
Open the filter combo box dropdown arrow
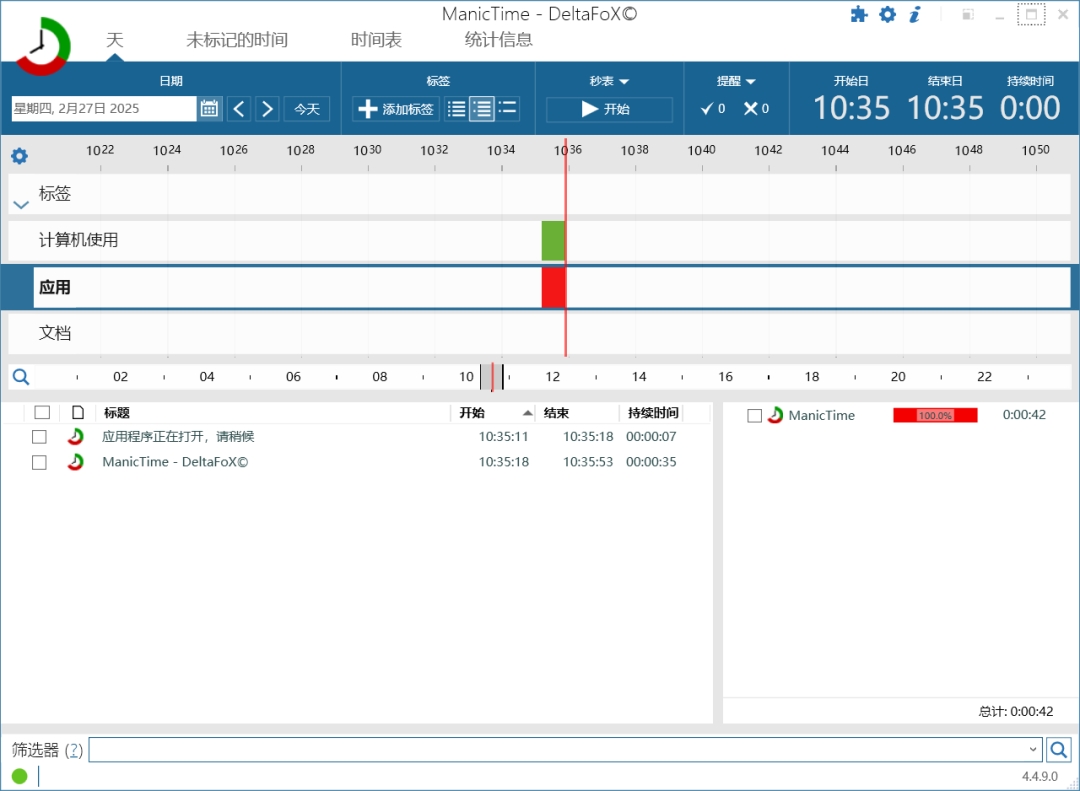tap(1032, 749)
